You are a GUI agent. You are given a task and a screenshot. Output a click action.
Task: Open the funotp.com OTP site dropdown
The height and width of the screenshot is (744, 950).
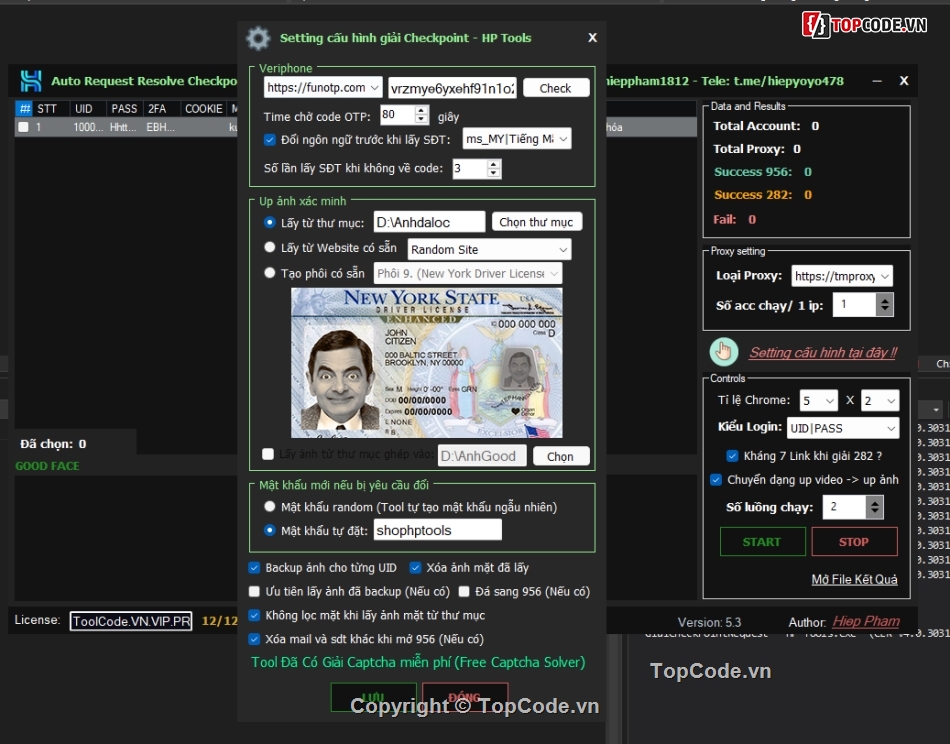point(323,88)
